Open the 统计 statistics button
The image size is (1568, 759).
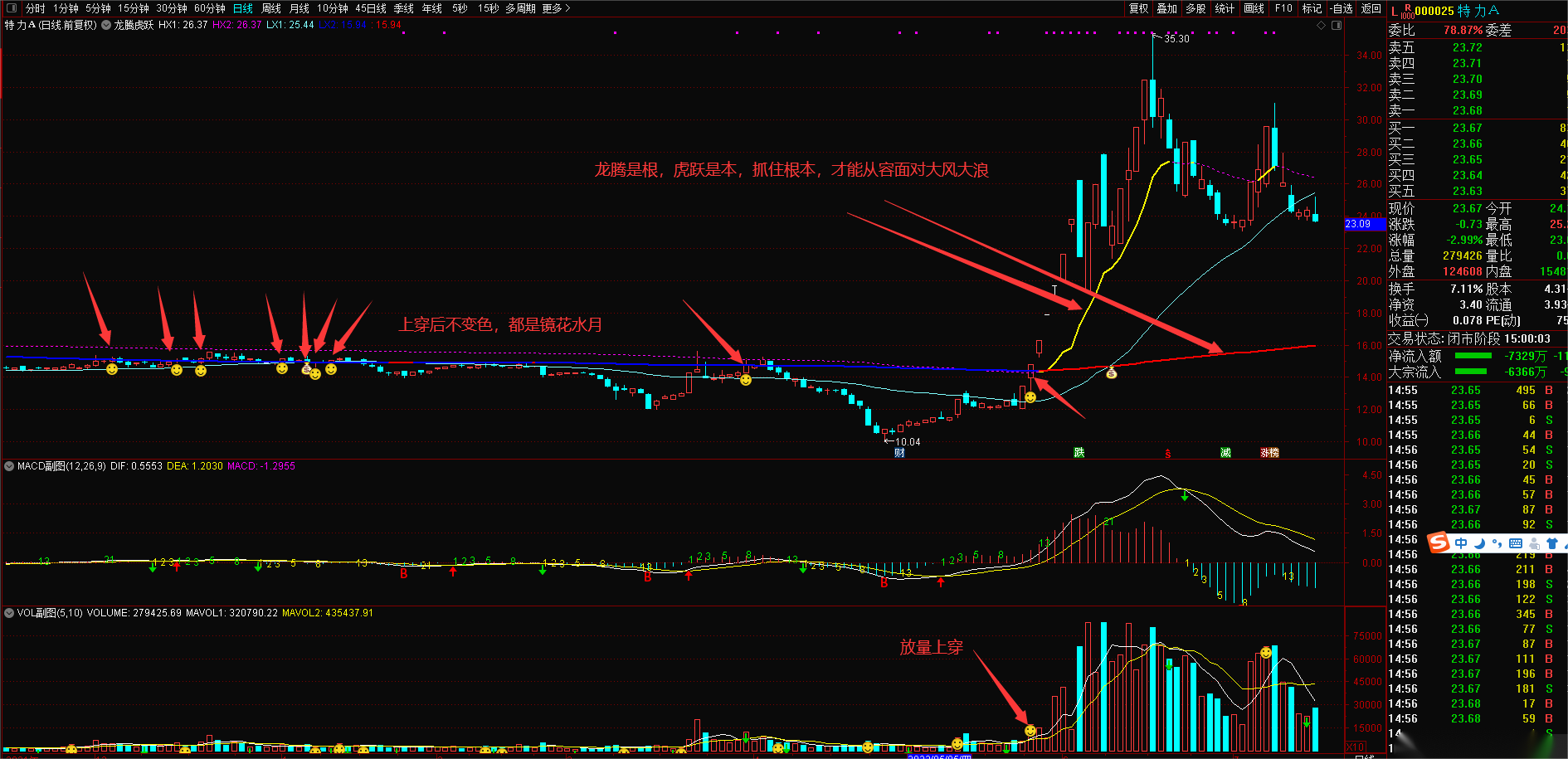pyautogui.click(x=1225, y=8)
